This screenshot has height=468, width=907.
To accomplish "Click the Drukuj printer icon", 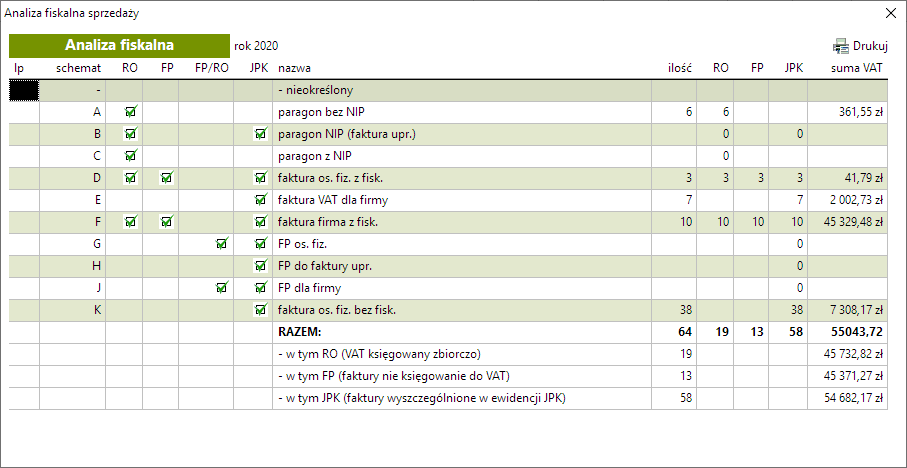I will (x=840, y=46).
